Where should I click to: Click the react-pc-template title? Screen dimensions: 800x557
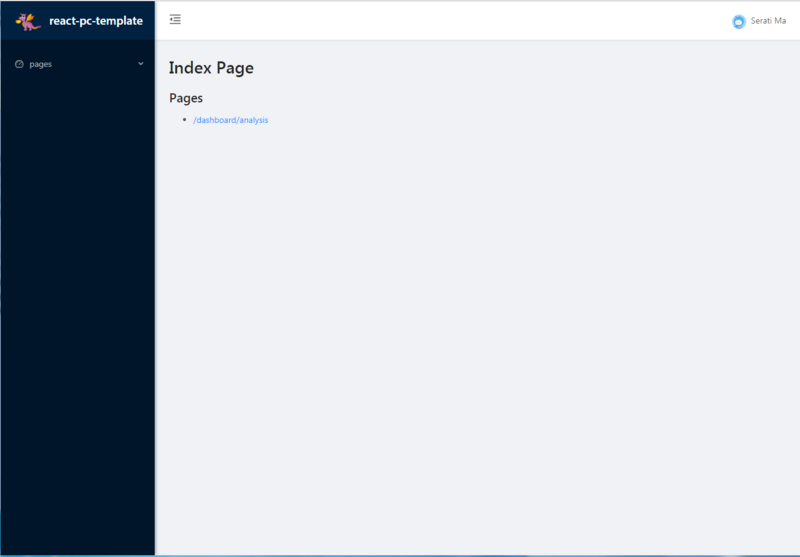tap(96, 21)
